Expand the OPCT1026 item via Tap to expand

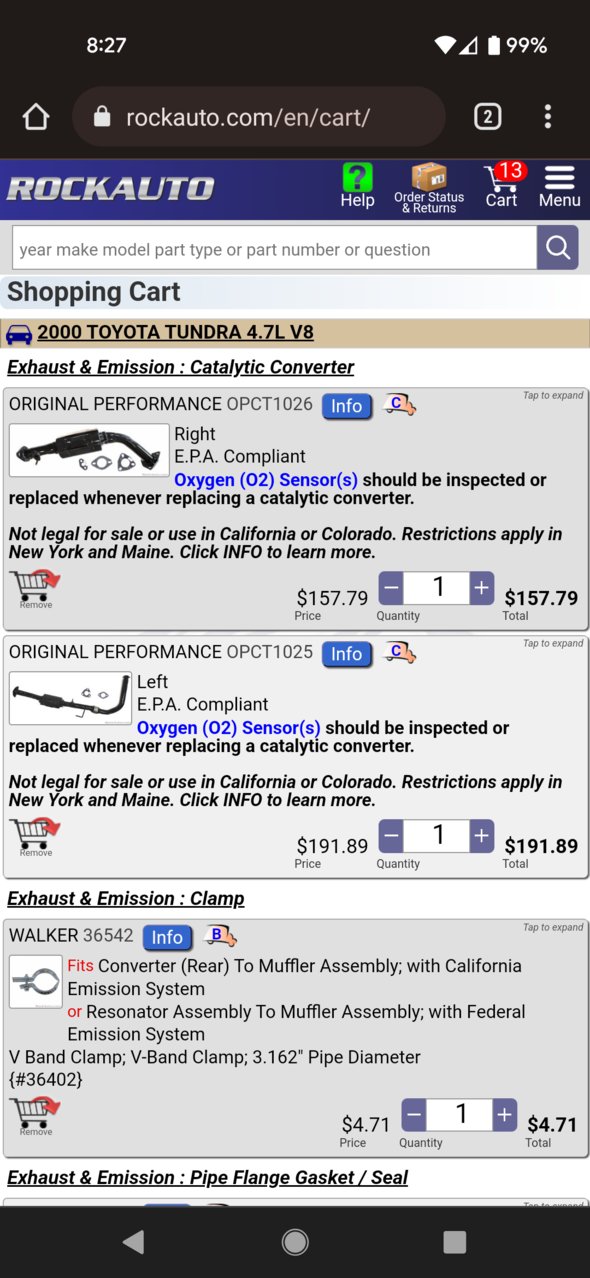553,396
